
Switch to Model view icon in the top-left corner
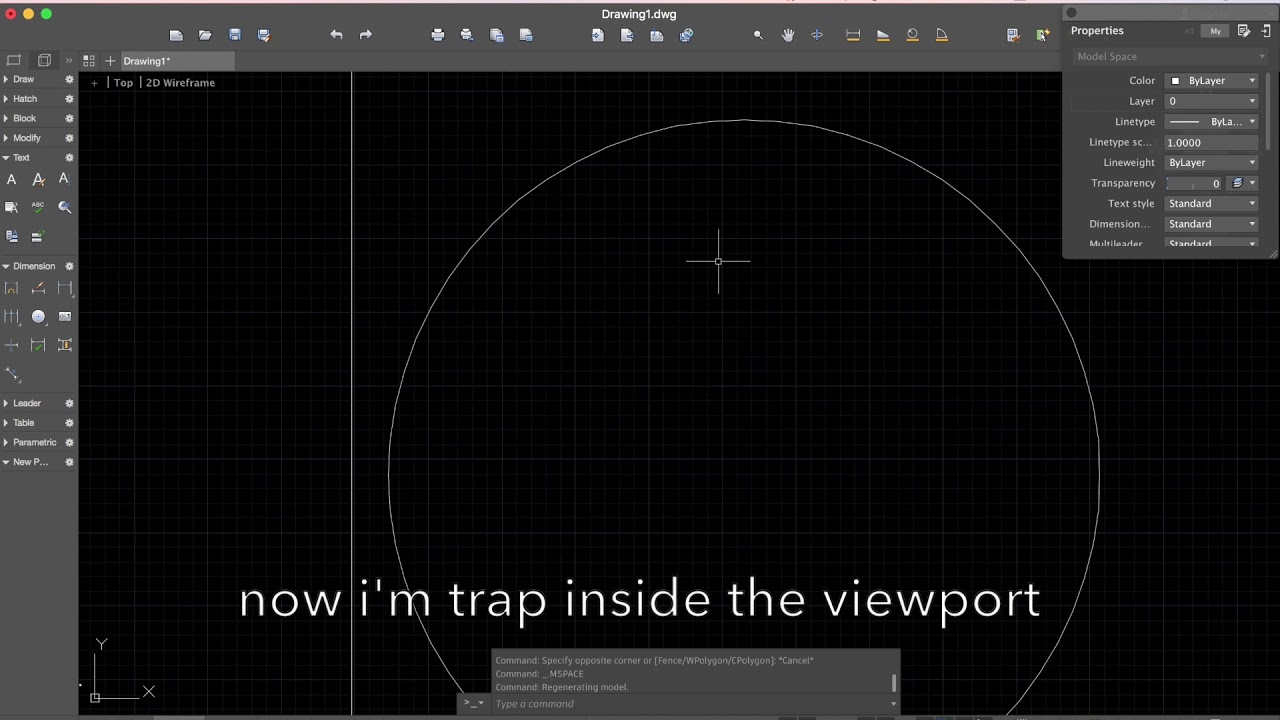[14, 61]
